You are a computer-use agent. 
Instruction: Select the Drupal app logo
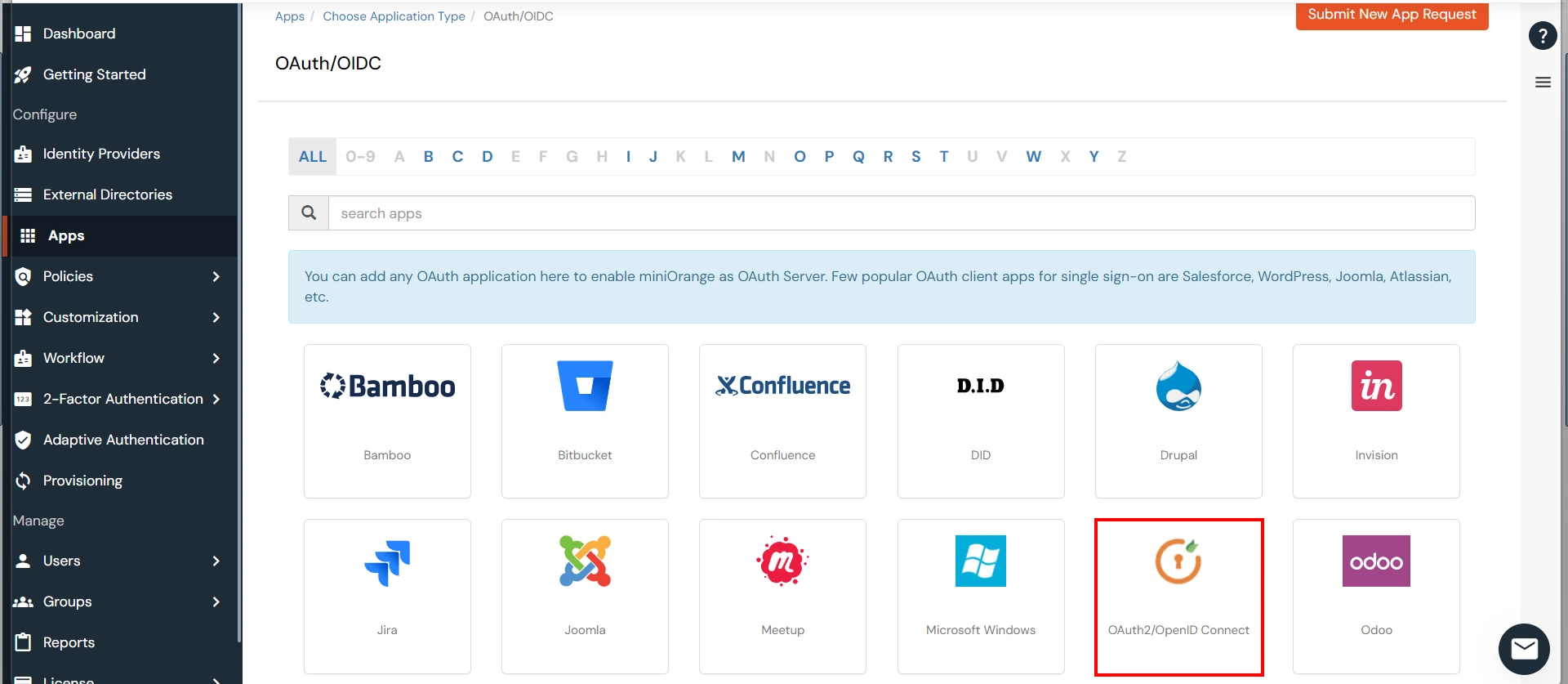coord(1178,386)
